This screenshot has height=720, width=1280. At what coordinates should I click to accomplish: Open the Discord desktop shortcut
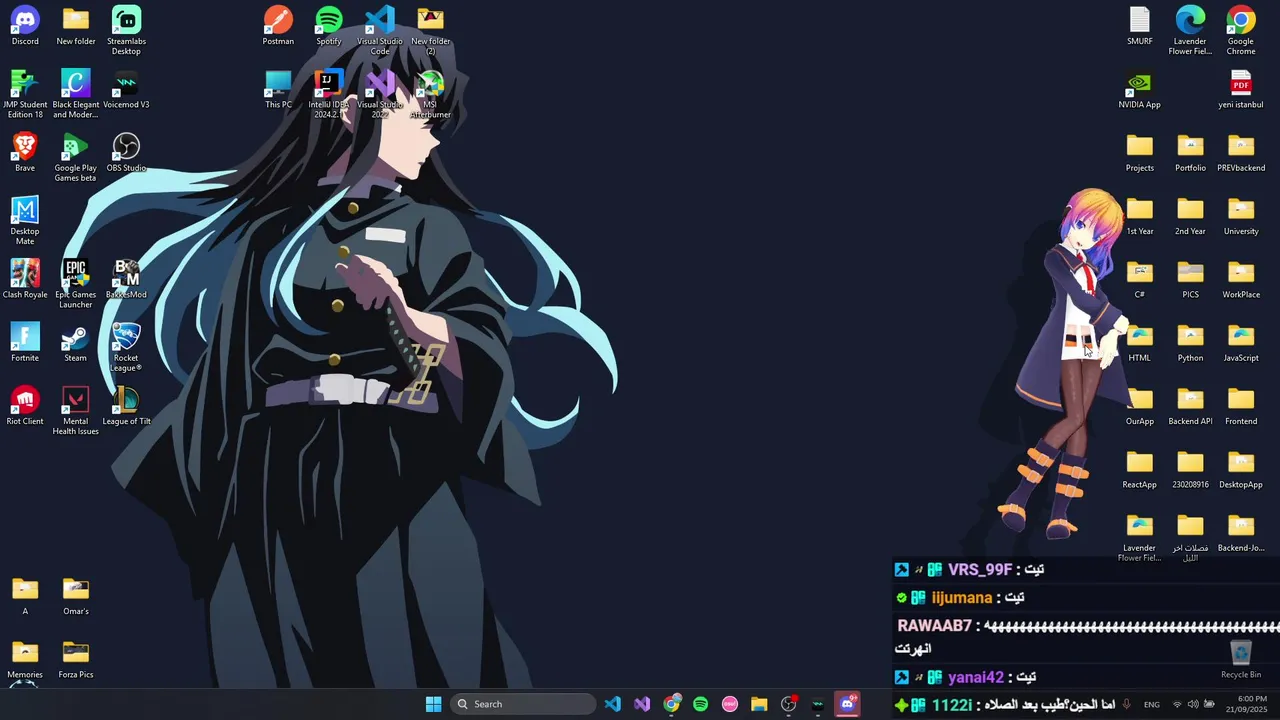pyautogui.click(x=25, y=26)
